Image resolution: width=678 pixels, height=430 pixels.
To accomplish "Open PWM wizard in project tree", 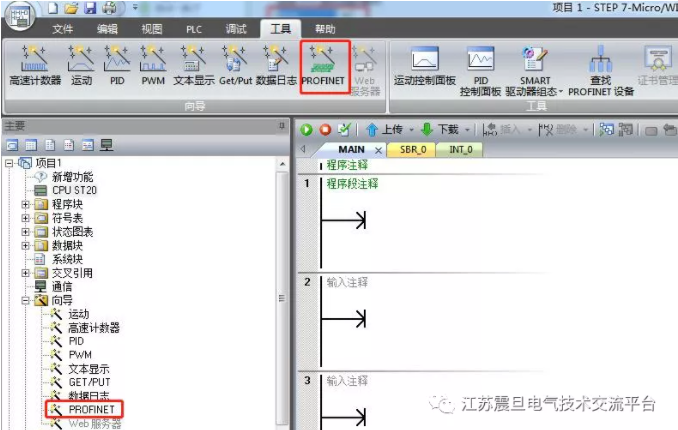I will click(x=71, y=355).
